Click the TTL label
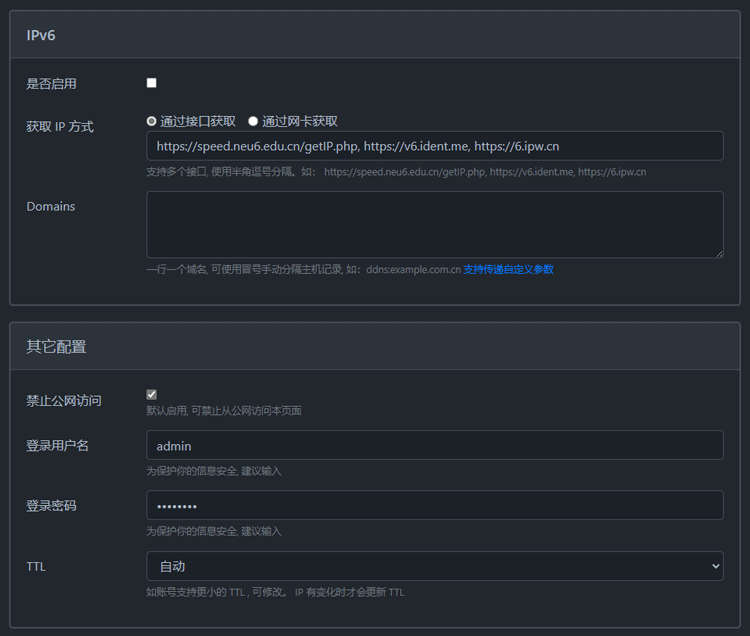 [36, 566]
